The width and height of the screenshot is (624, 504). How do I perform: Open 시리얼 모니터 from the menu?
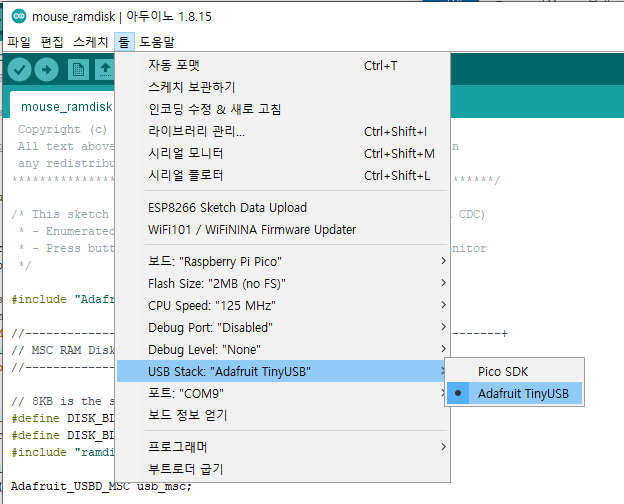click(x=283, y=153)
